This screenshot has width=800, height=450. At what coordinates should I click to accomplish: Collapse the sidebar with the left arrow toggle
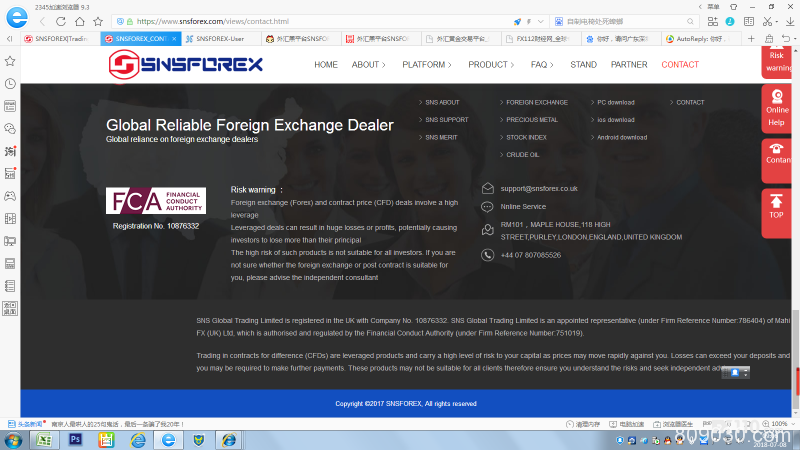(9, 39)
